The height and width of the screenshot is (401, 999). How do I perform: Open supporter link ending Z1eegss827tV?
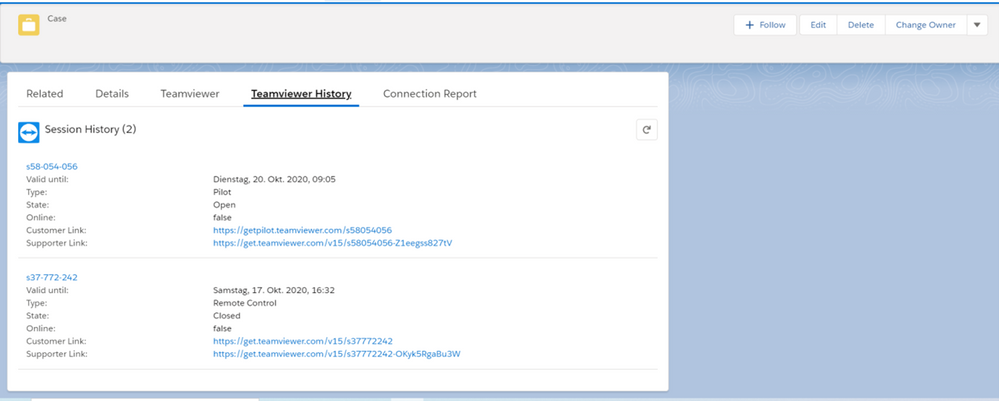[x=333, y=243]
